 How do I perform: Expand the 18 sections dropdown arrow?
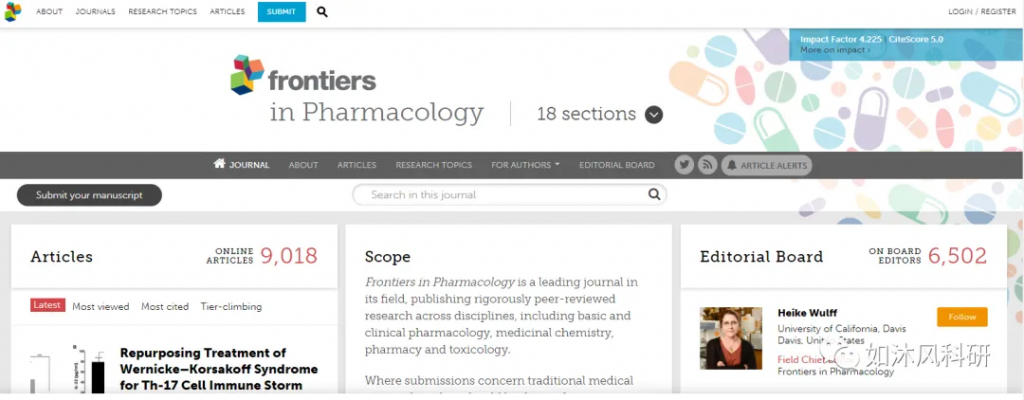click(x=654, y=114)
